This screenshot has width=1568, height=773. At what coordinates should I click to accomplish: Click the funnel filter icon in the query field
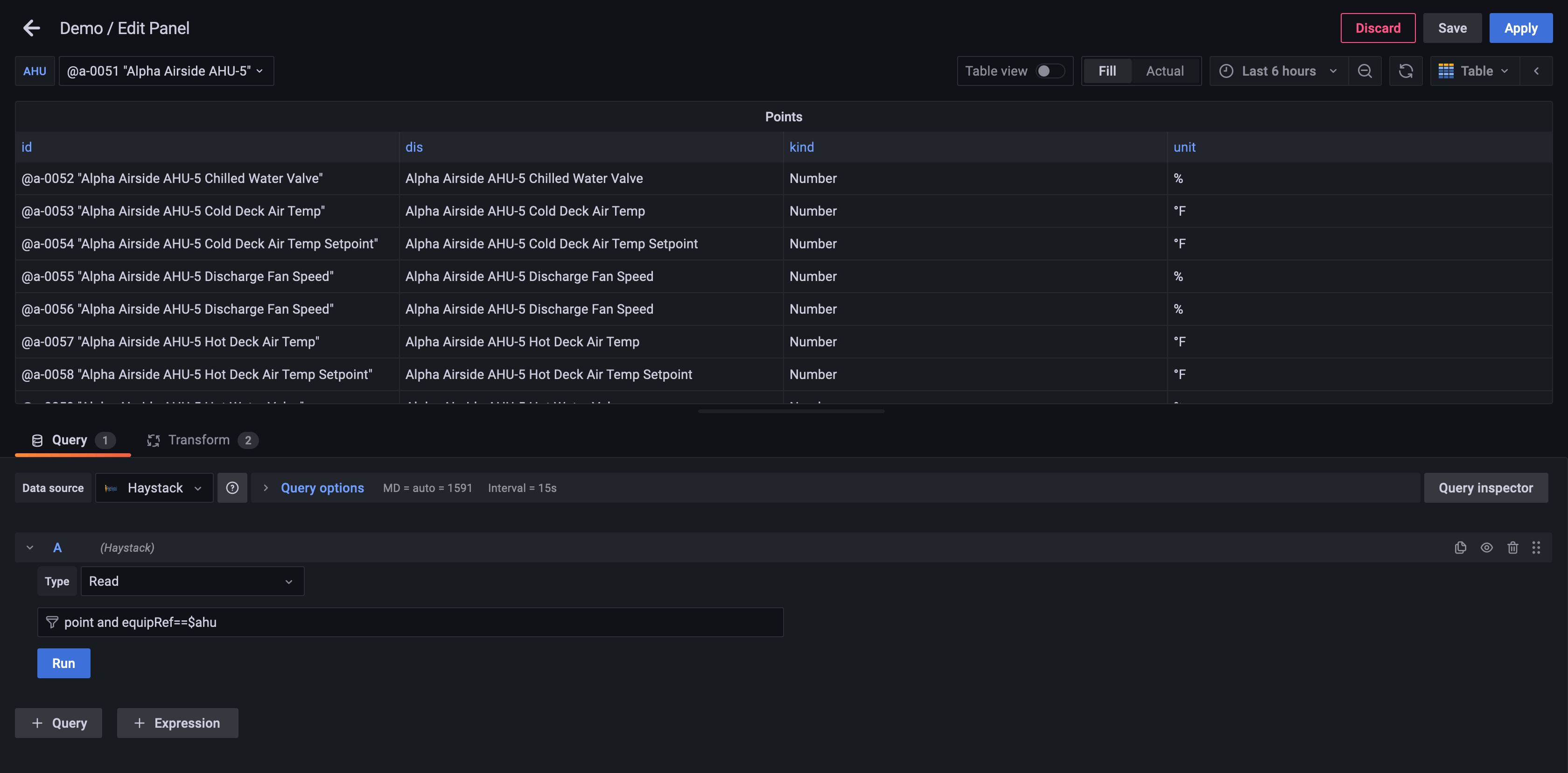[x=52, y=622]
